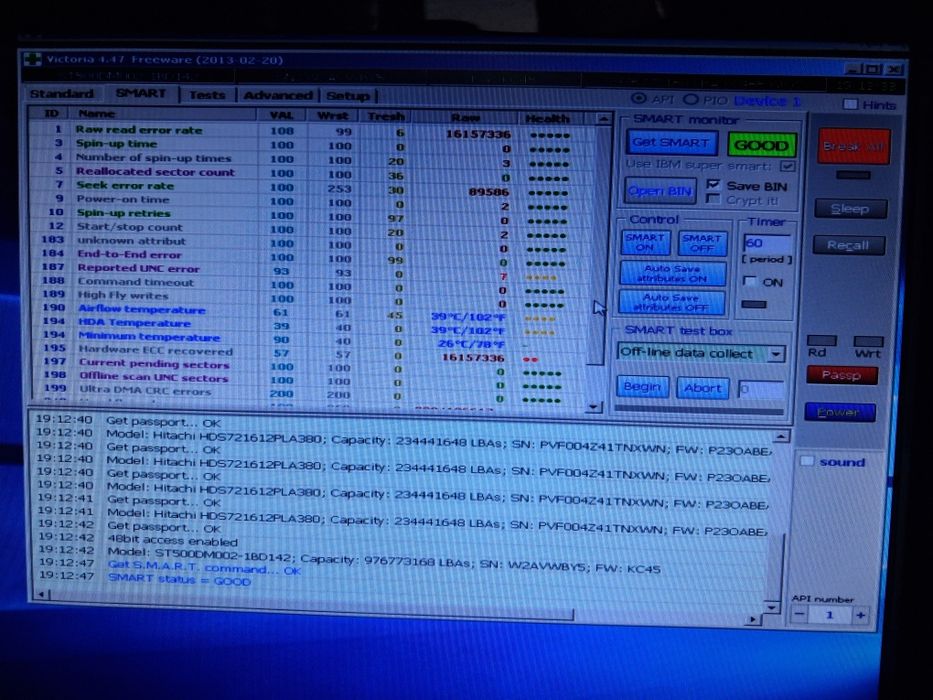Select the PIO radio button
The width and height of the screenshot is (933, 700).
pos(690,99)
